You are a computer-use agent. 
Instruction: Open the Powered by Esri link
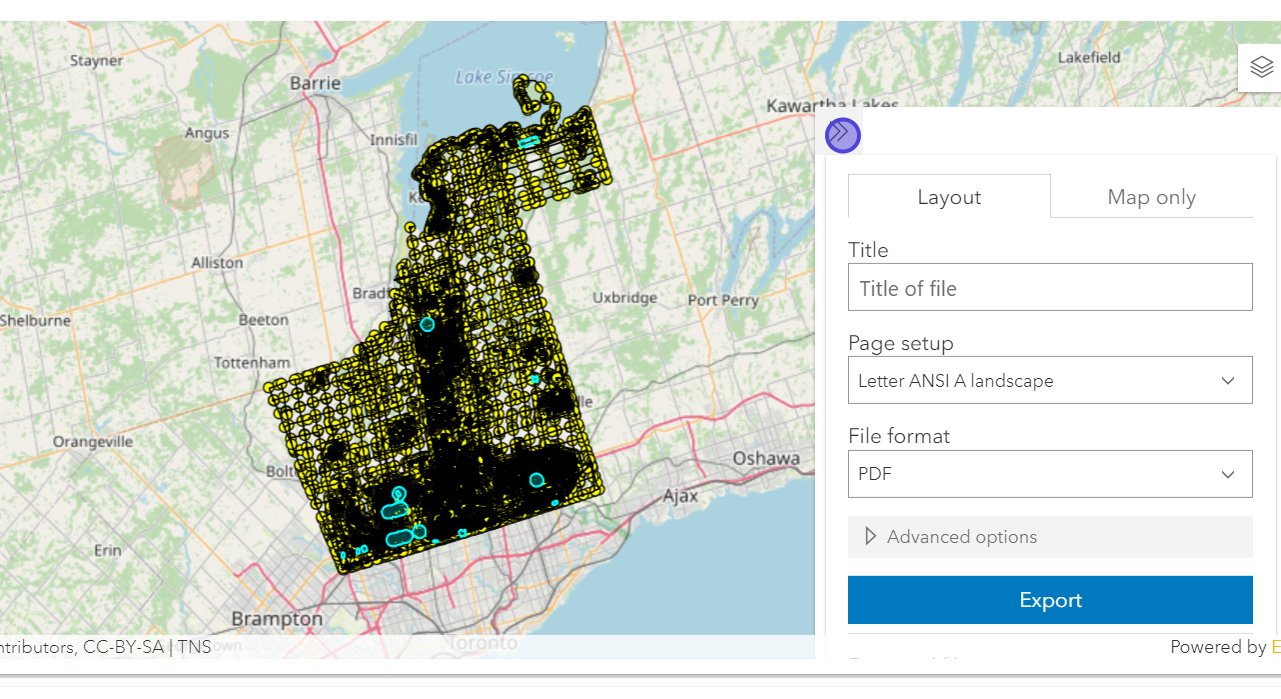(x=1274, y=647)
